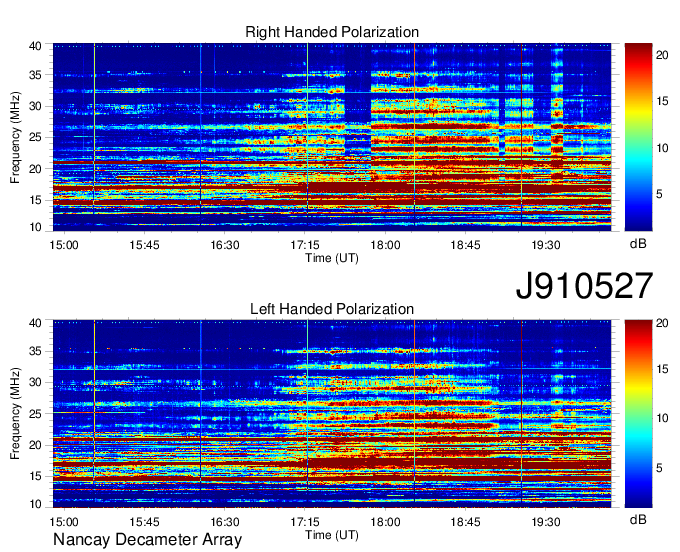Click the 18:45 time tick of Left Handed plot
Viewport: 680px width, 552px height.
tap(465, 521)
